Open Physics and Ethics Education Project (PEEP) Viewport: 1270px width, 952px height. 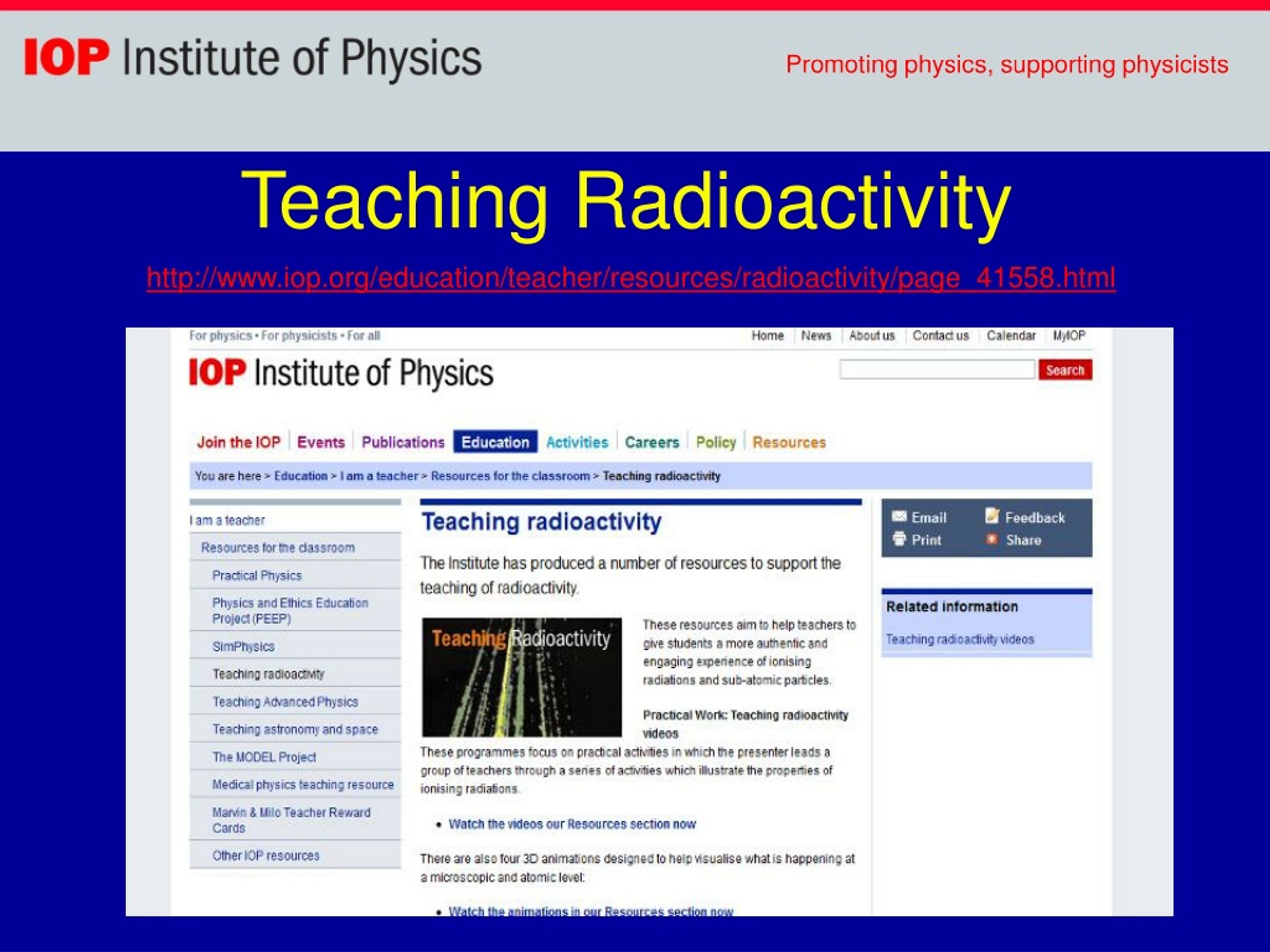click(x=290, y=610)
